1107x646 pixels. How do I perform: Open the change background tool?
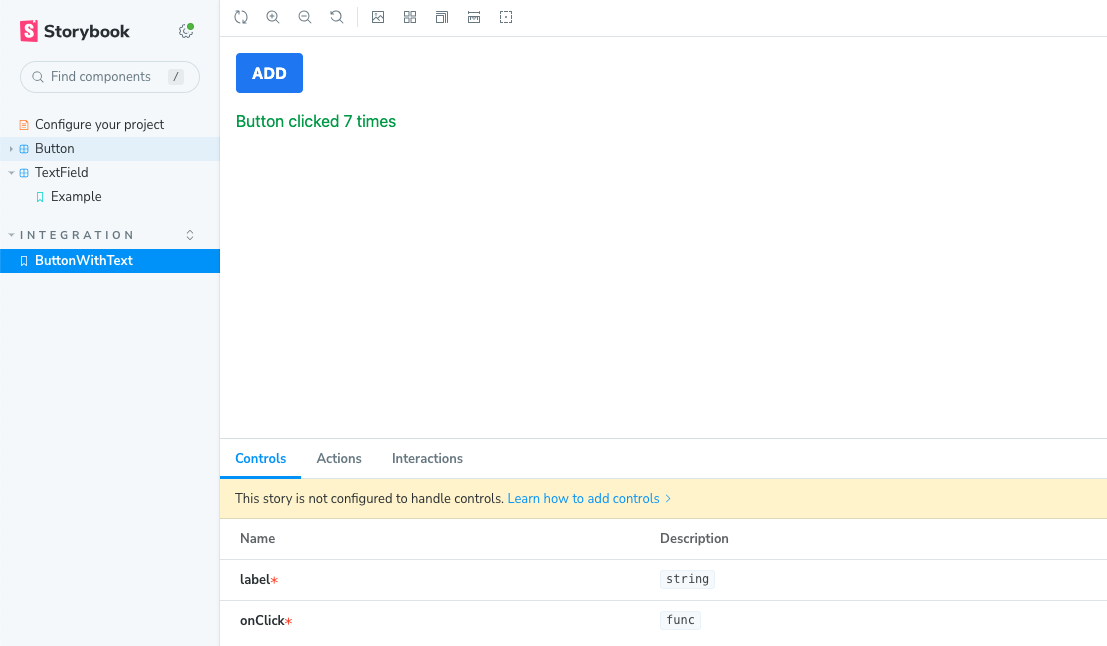(x=378, y=17)
